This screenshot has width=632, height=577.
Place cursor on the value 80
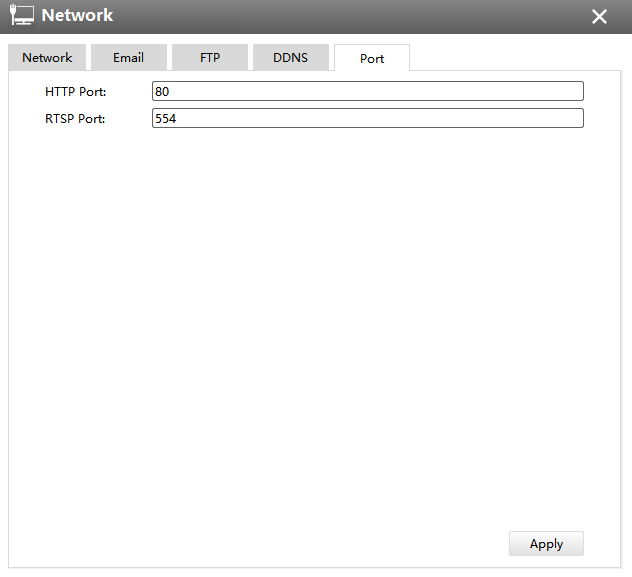[x=162, y=92]
